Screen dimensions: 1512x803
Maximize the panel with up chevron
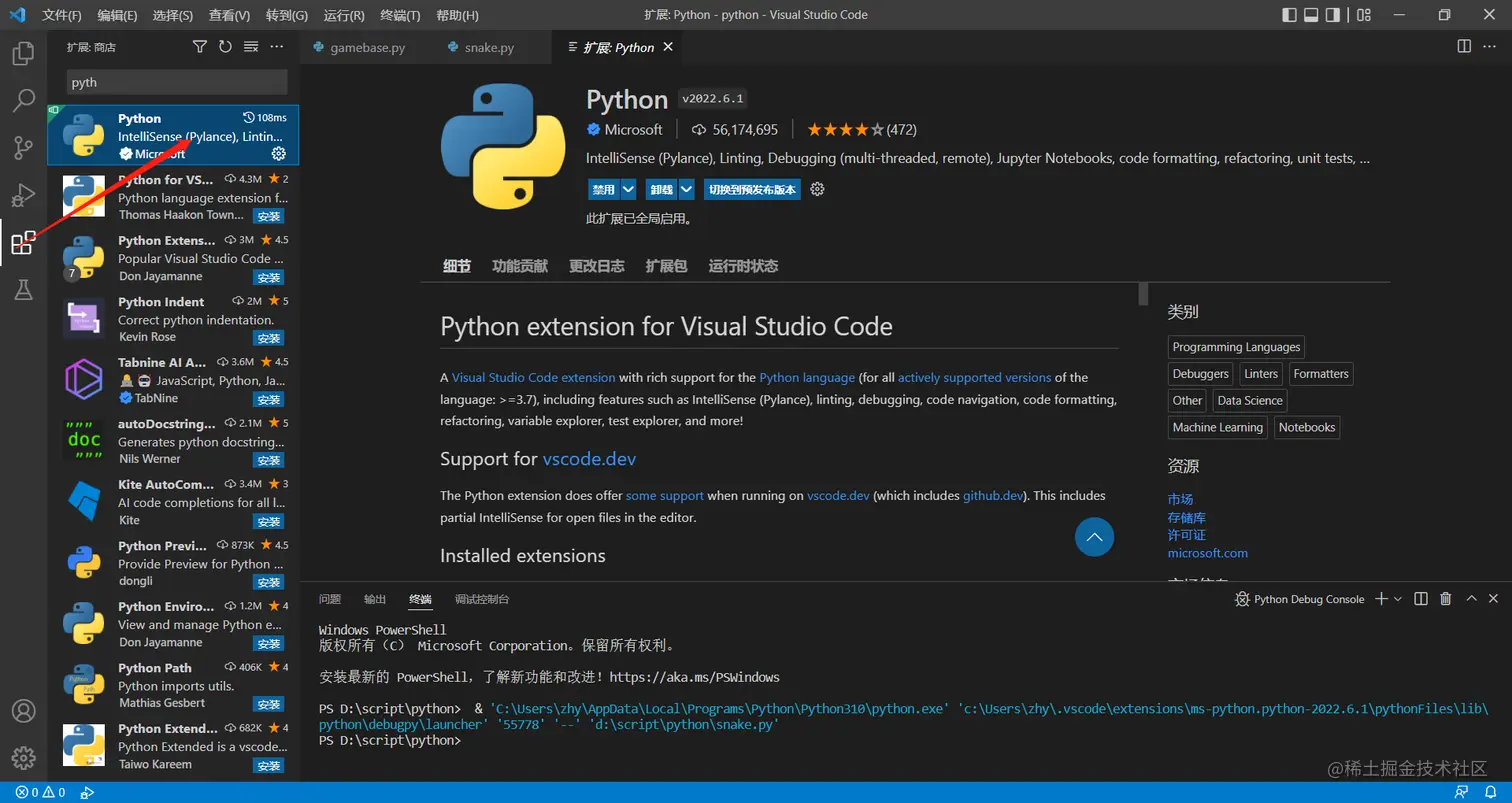(x=1471, y=599)
